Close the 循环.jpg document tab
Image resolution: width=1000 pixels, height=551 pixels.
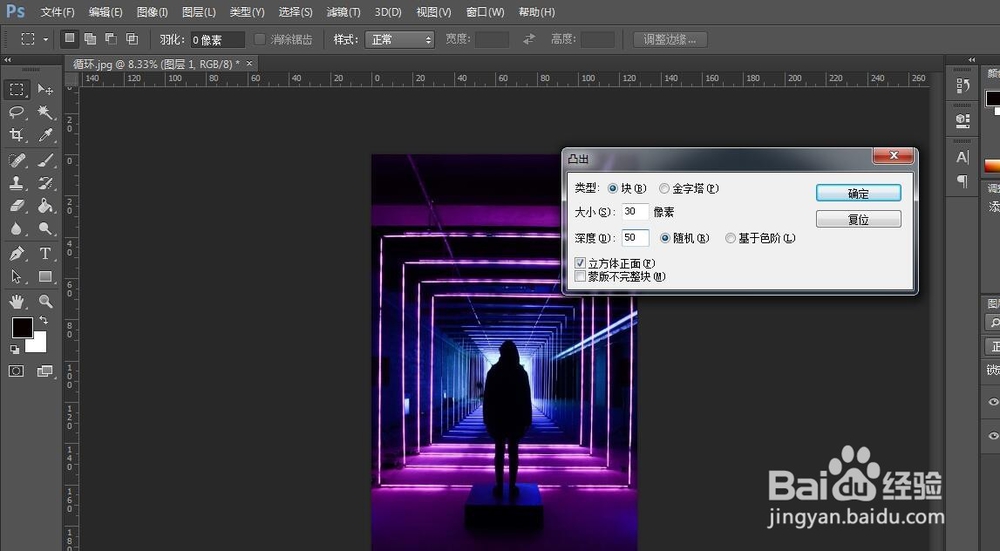pyautogui.click(x=249, y=63)
